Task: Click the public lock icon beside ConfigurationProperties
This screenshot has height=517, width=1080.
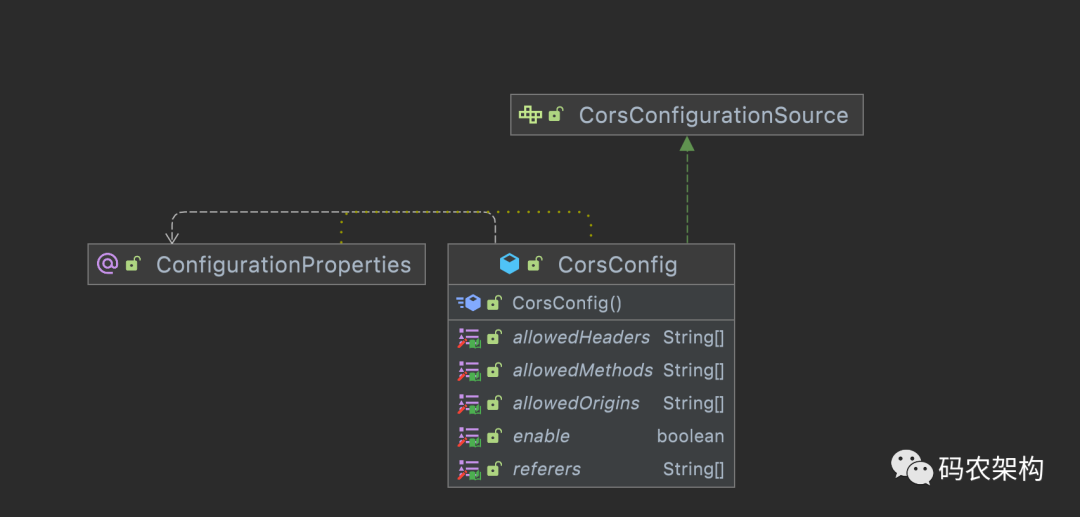Action: pyautogui.click(x=133, y=264)
